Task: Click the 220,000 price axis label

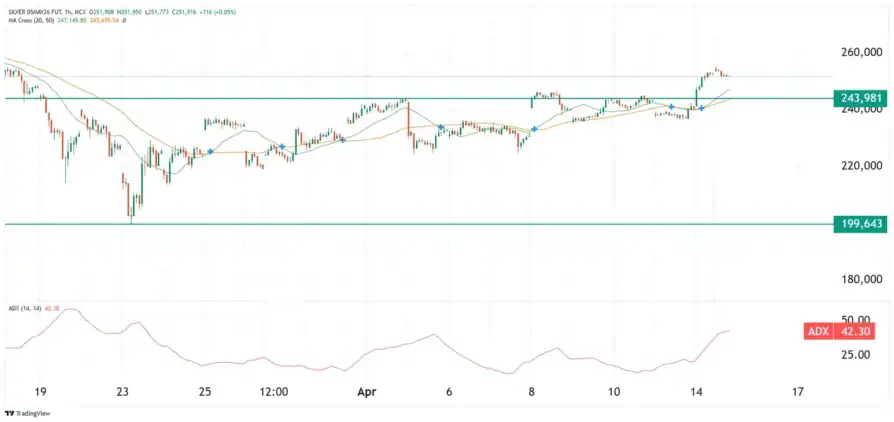Action: [x=863, y=166]
